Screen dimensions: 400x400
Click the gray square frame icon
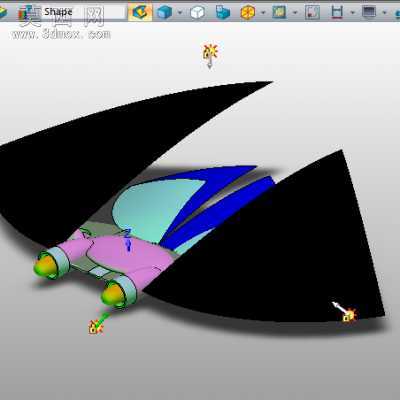coord(313,13)
